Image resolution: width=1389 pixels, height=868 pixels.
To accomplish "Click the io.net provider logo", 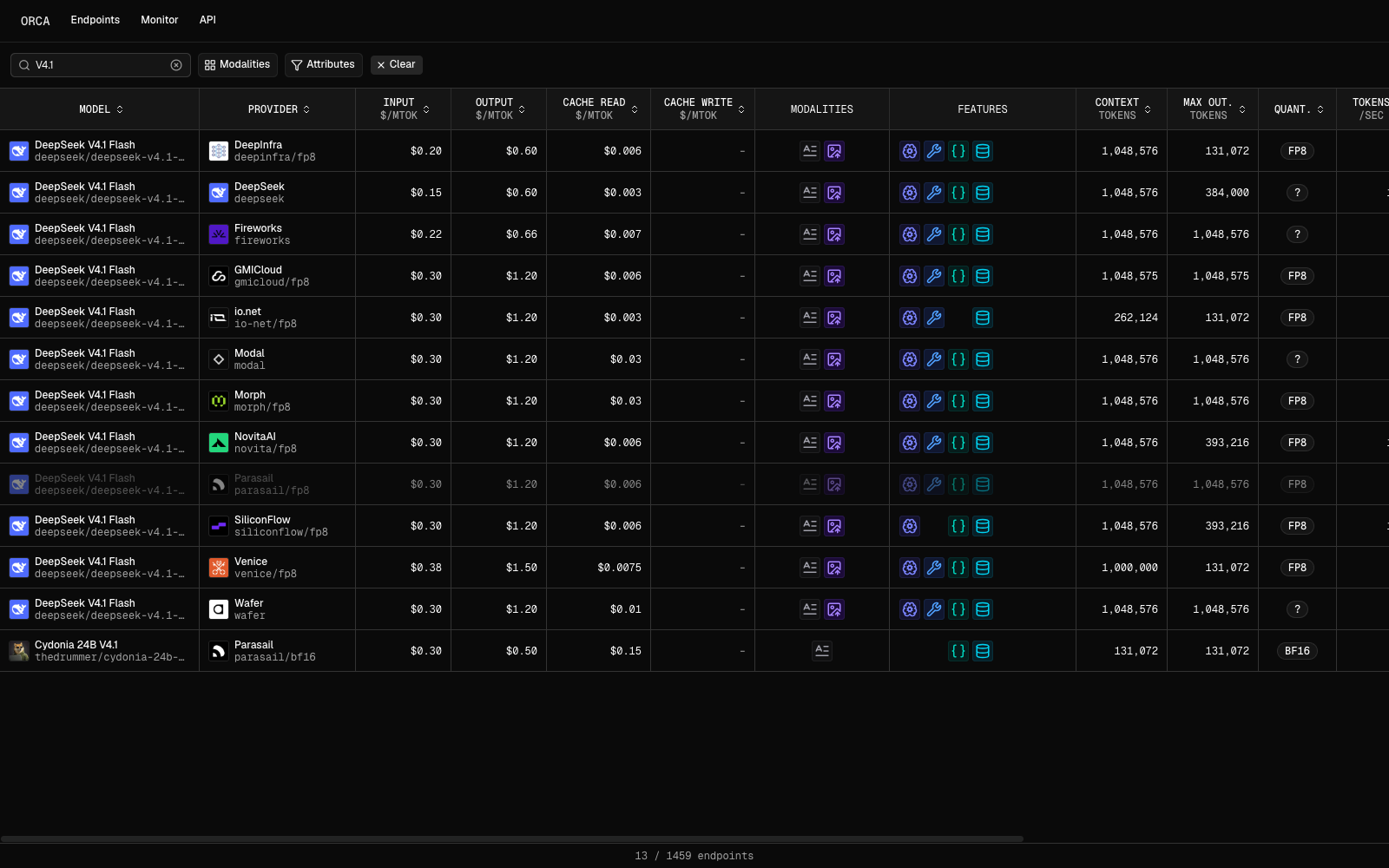I will (219, 318).
